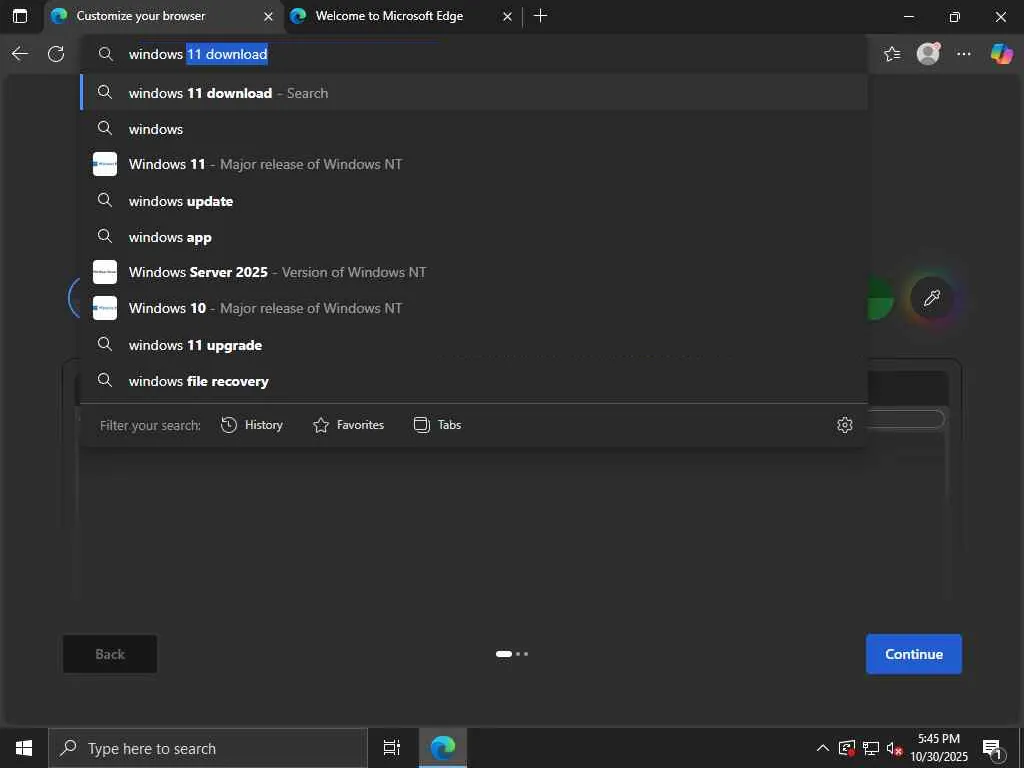Image resolution: width=1024 pixels, height=768 pixels.
Task: Click the Microsoft Edge taskbar icon
Action: (x=443, y=748)
